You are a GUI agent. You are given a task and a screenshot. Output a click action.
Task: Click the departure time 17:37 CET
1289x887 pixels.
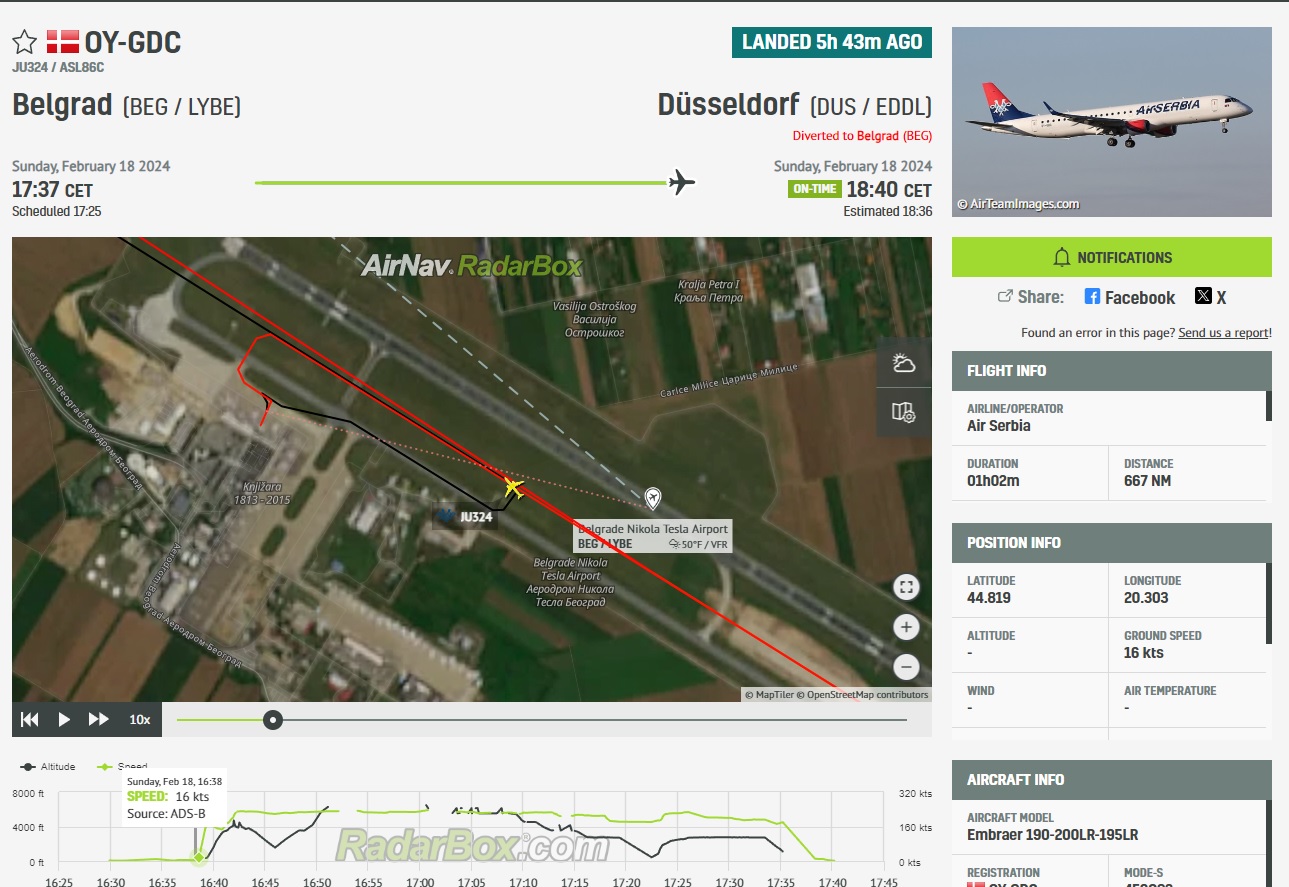[52, 189]
